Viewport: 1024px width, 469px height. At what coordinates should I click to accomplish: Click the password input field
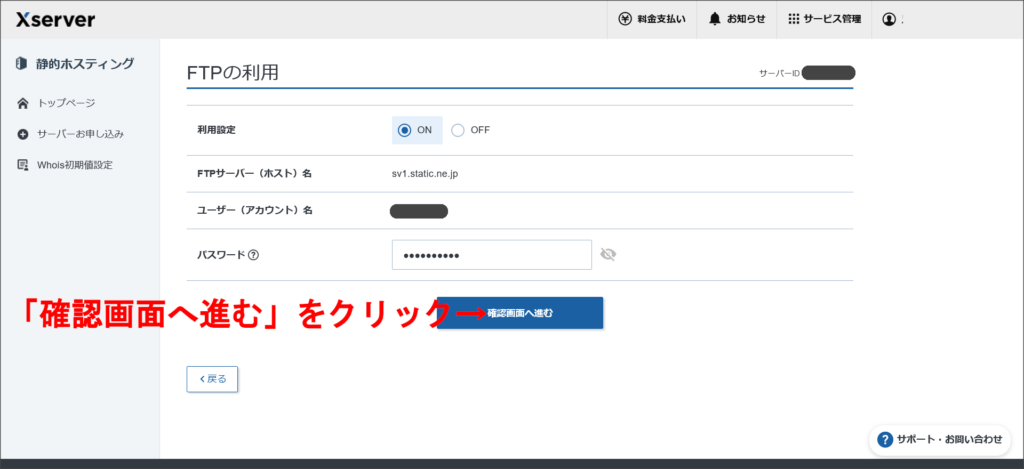click(492, 255)
